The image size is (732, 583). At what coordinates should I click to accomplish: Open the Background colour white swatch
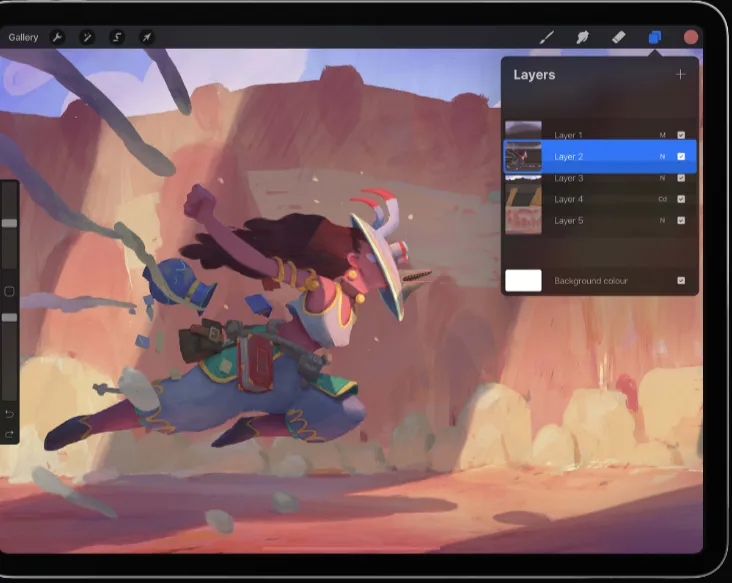(523, 281)
